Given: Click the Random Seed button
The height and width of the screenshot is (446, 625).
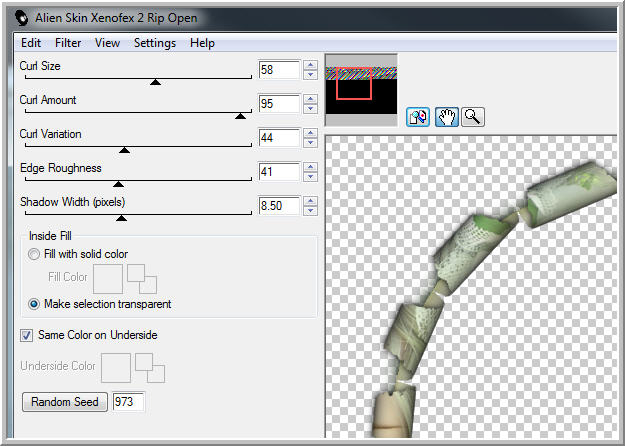Looking at the screenshot, I should [x=65, y=402].
